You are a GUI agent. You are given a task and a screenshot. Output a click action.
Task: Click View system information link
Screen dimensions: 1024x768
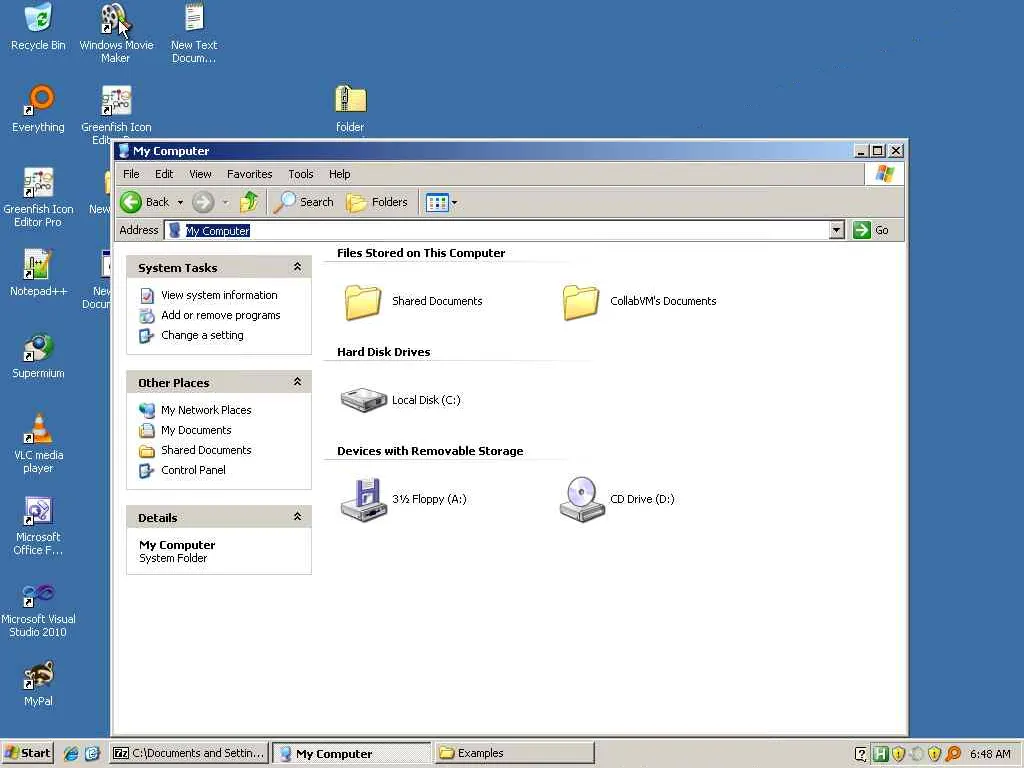[219, 295]
